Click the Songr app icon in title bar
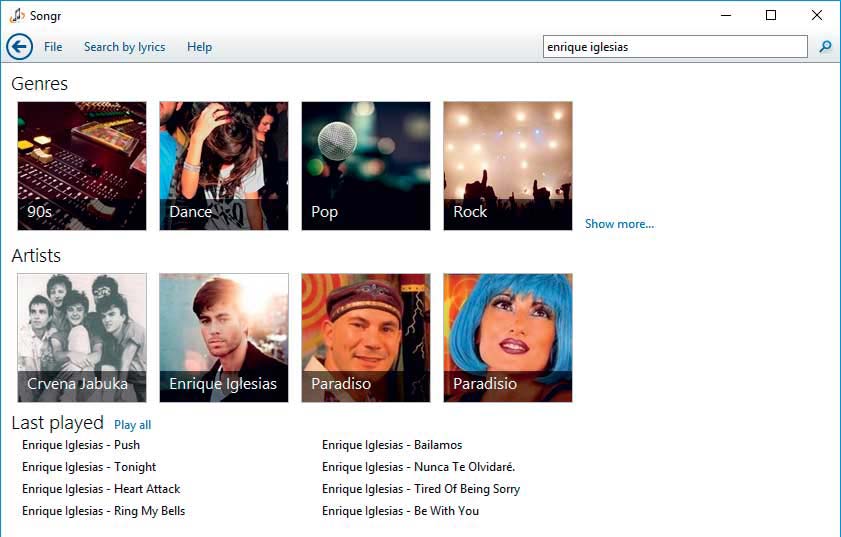The height and width of the screenshot is (537, 841). [17, 16]
